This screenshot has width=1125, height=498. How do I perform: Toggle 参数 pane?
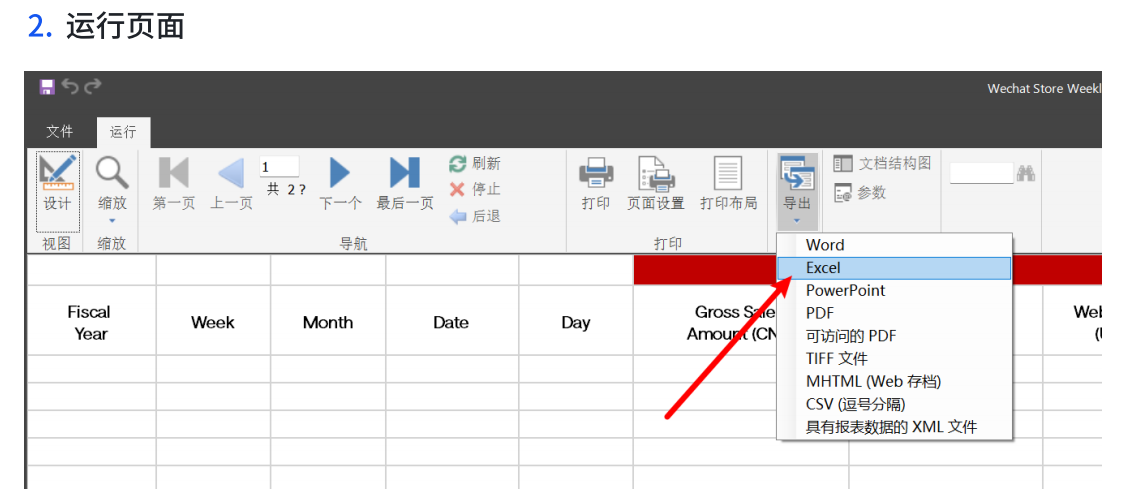pos(860,192)
